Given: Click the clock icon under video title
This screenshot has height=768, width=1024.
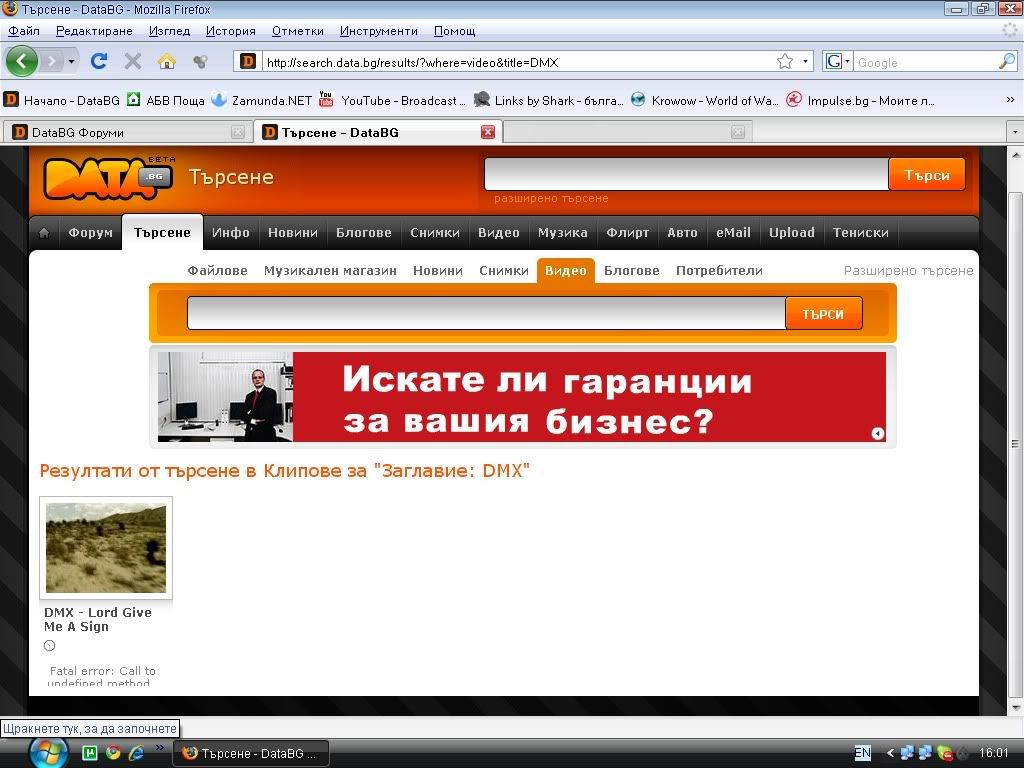Looking at the screenshot, I should tap(50, 646).
